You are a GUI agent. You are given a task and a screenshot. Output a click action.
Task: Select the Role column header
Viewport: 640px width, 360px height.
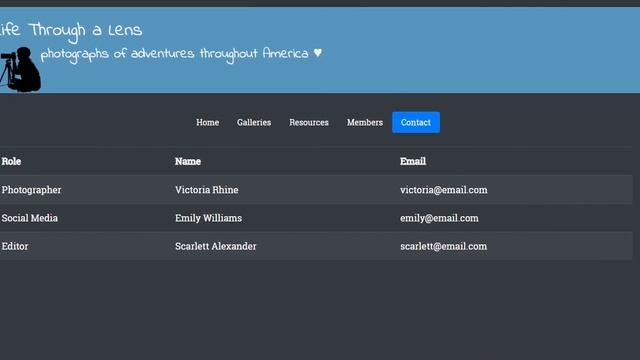click(11, 161)
